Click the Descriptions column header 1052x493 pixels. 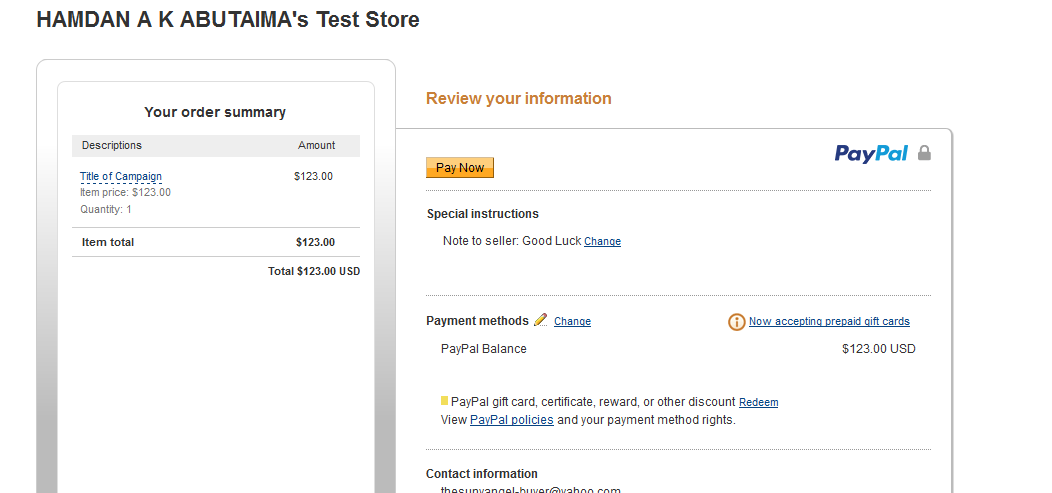[x=112, y=146]
